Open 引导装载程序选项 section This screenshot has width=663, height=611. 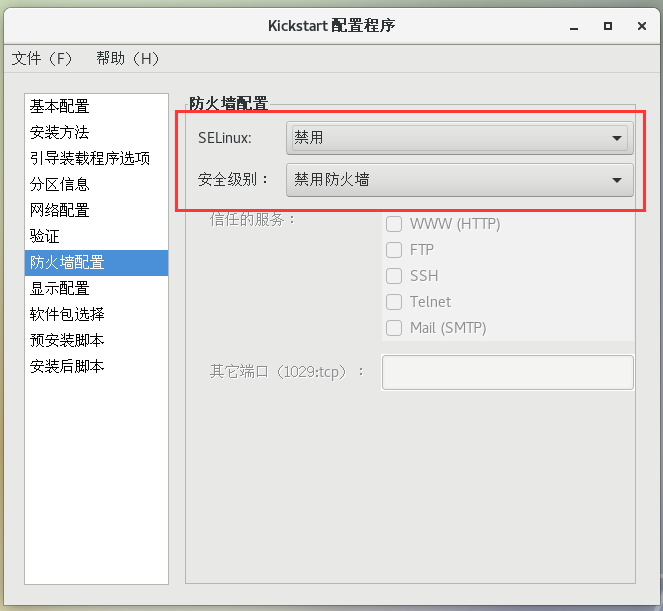96,159
